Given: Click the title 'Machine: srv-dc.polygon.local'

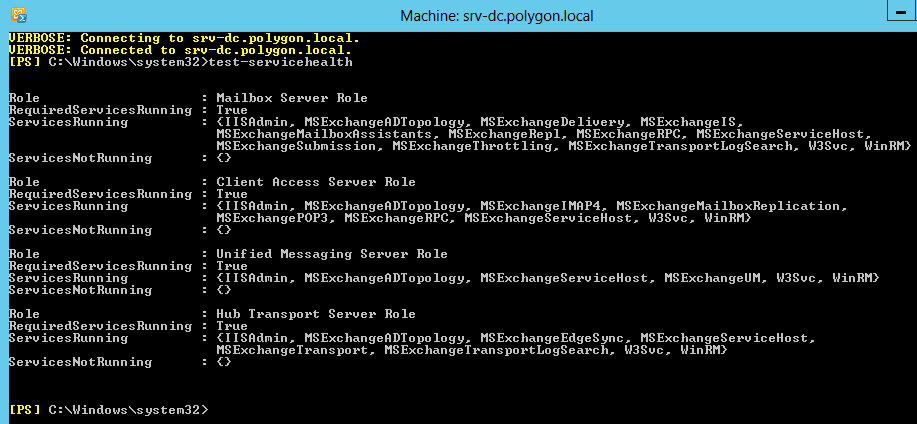Looking at the screenshot, I should (497, 16).
